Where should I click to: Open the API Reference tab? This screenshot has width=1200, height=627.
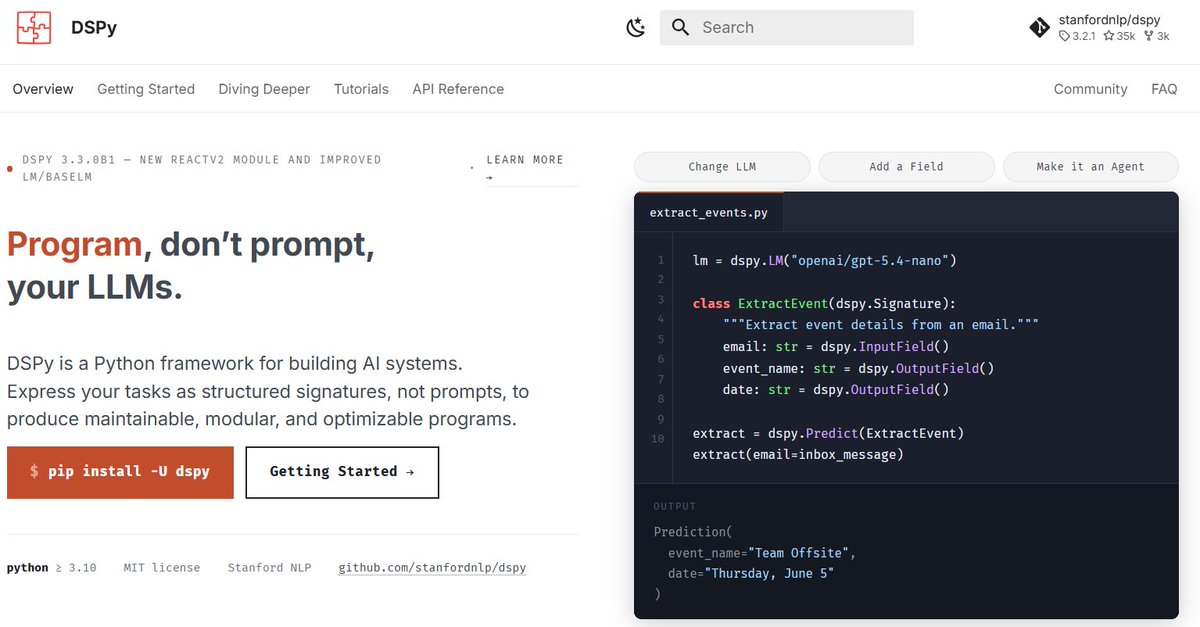click(x=458, y=89)
